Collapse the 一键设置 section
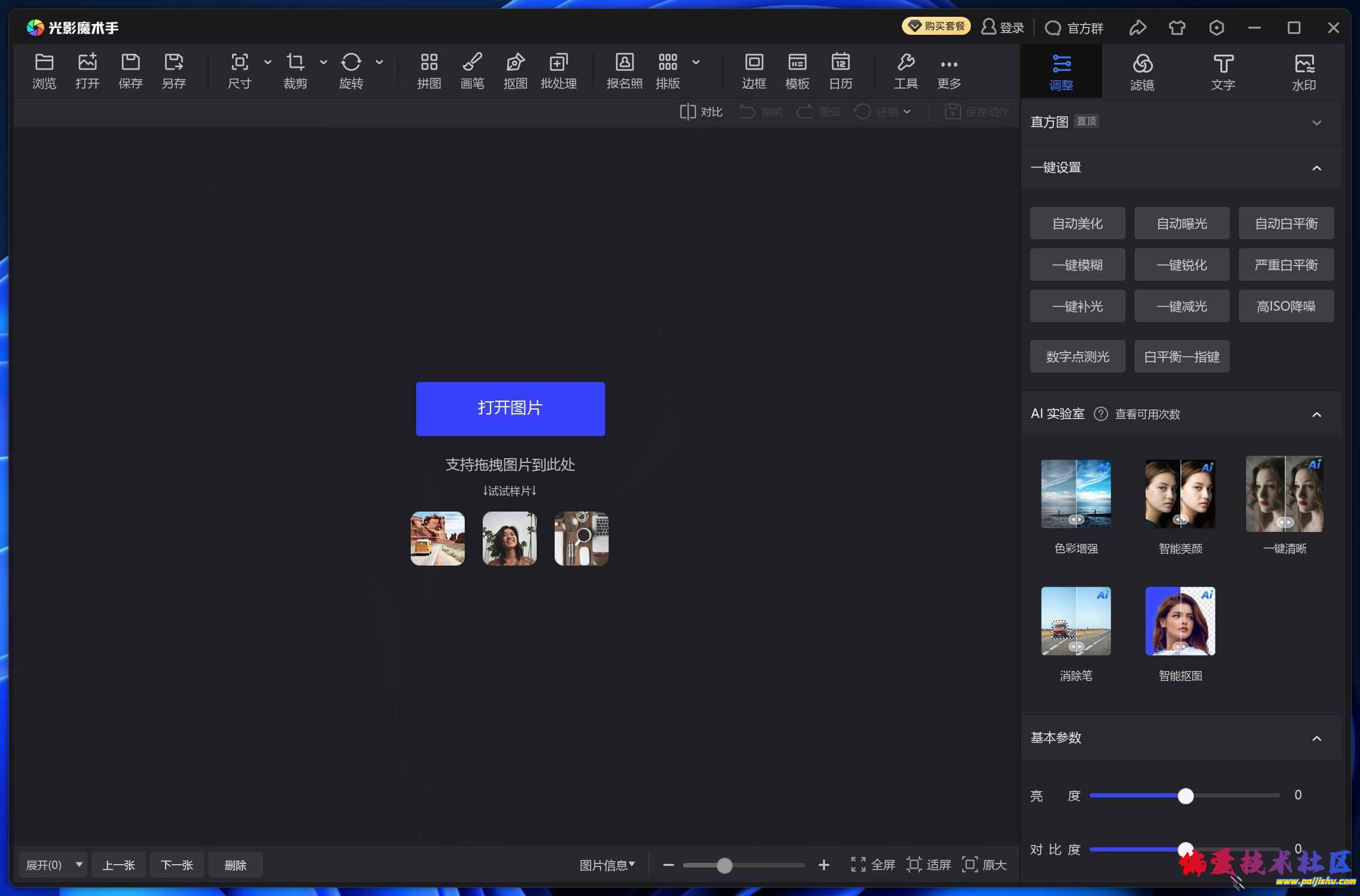The height and width of the screenshot is (896, 1360). coord(1316,168)
